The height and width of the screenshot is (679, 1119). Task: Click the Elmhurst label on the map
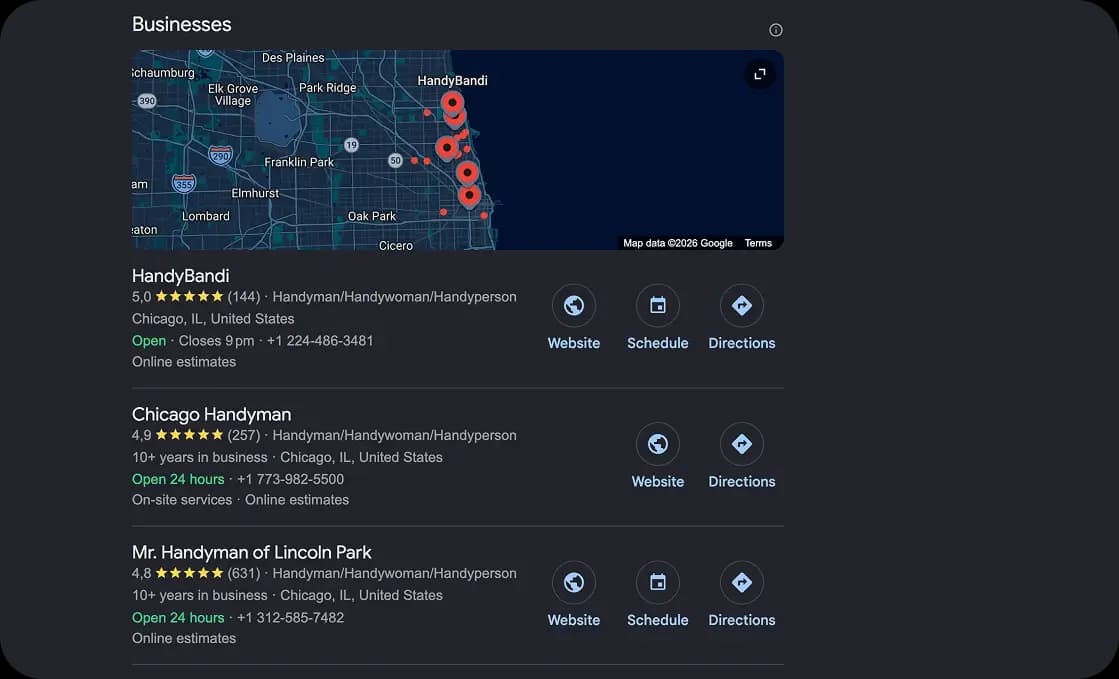[255, 193]
